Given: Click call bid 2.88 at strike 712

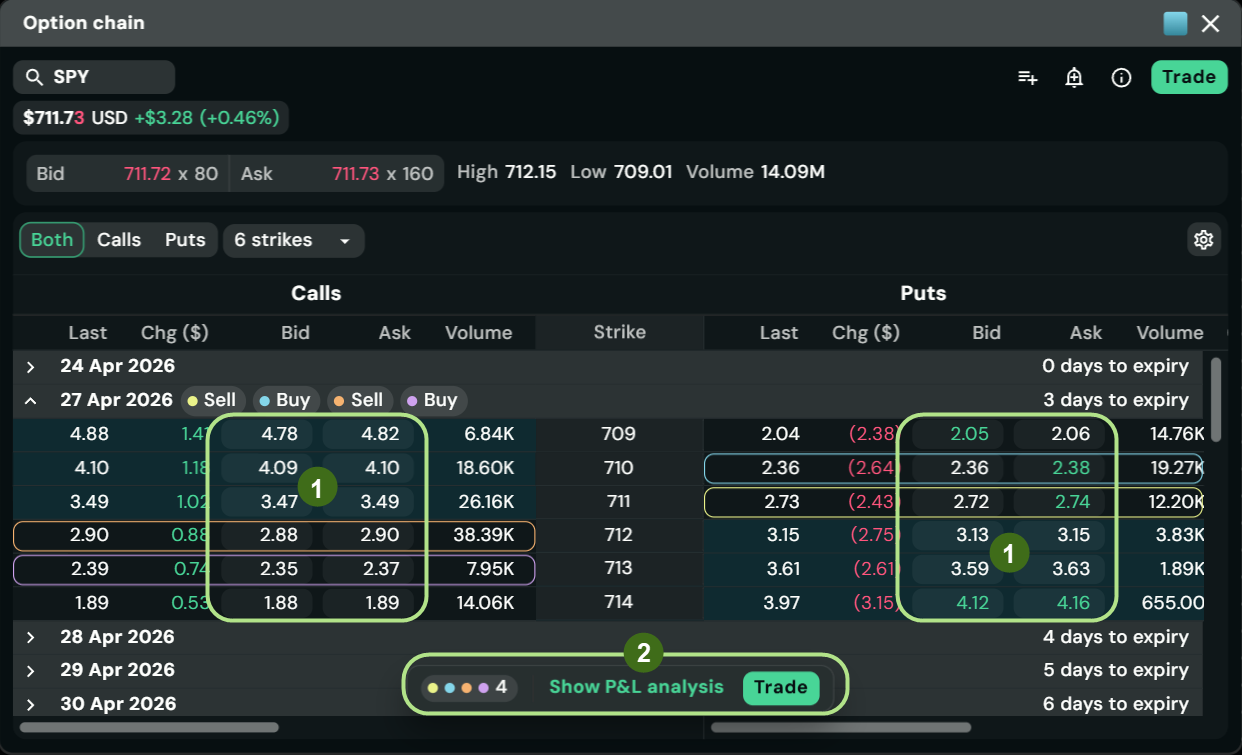Looking at the screenshot, I should pos(268,535).
